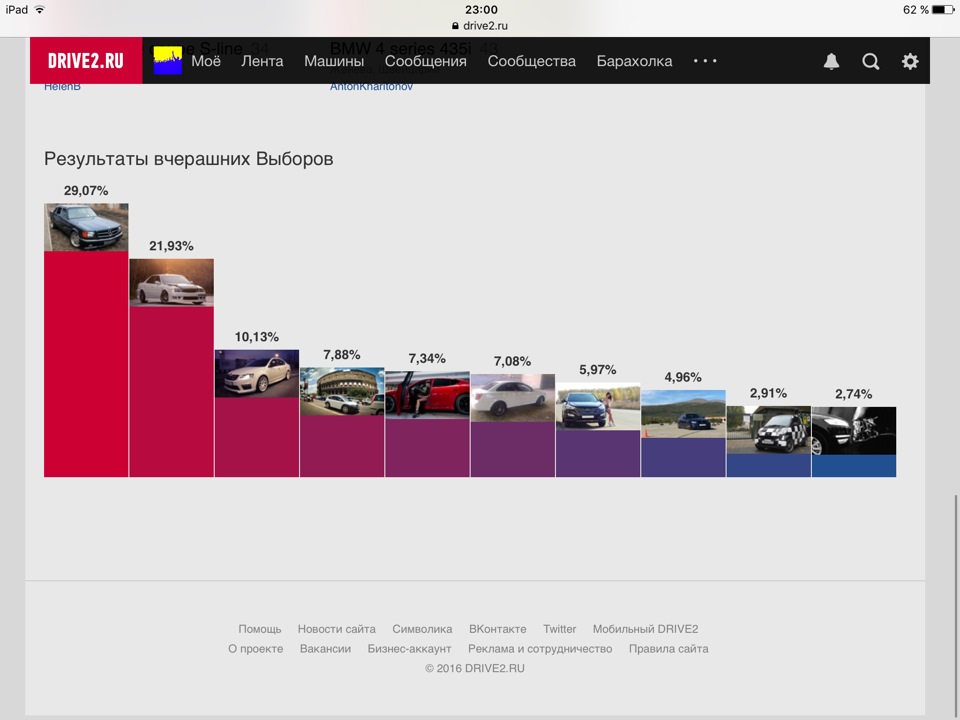The height and width of the screenshot is (720, 960).
Task: Tap the Wi-Fi status icon
Action: 40,9
